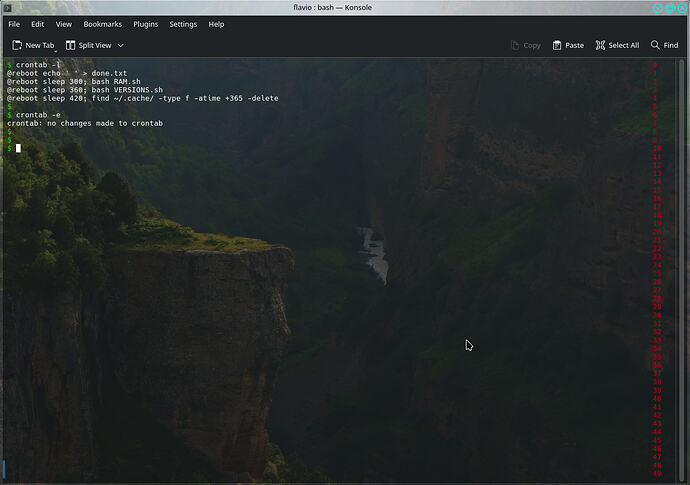Click the Paste clipboard icon

coord(557,45)
